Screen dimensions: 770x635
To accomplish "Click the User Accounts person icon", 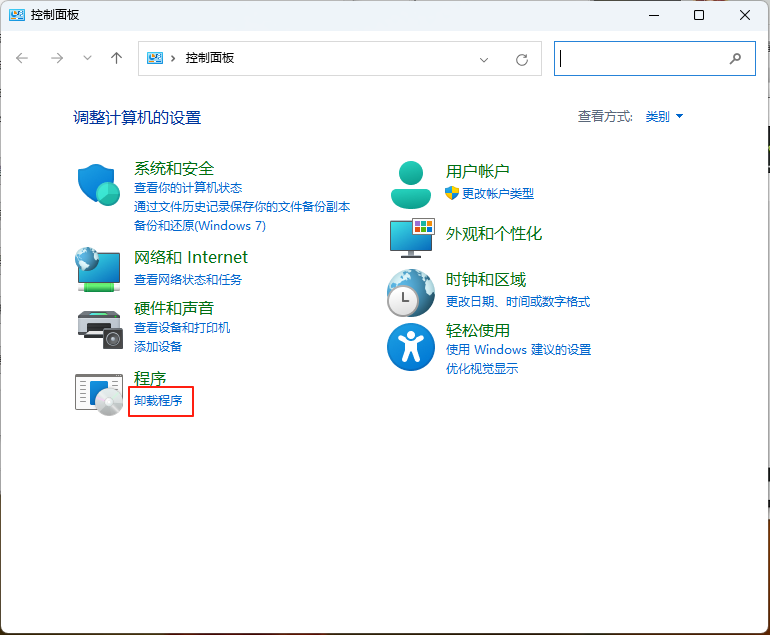I will point(411,185).
